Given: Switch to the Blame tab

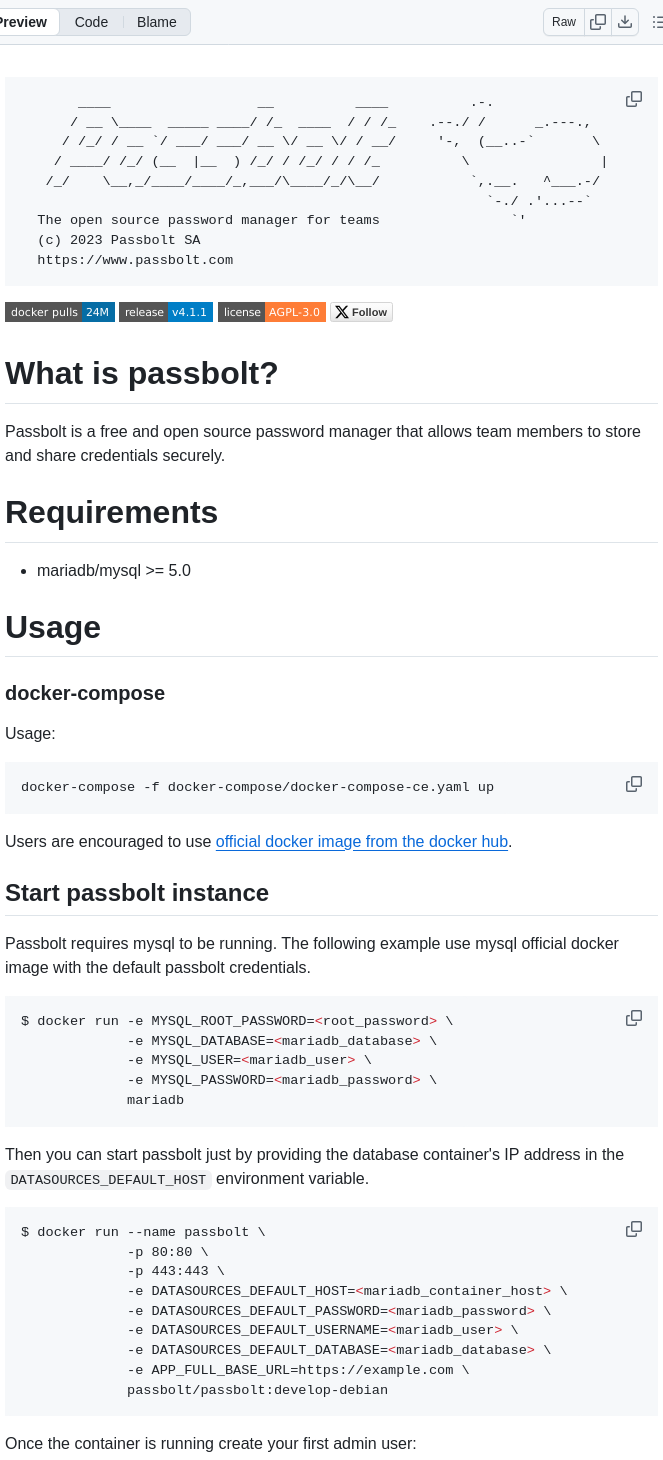Looking at the screenshot, I should tap(156, 21).
